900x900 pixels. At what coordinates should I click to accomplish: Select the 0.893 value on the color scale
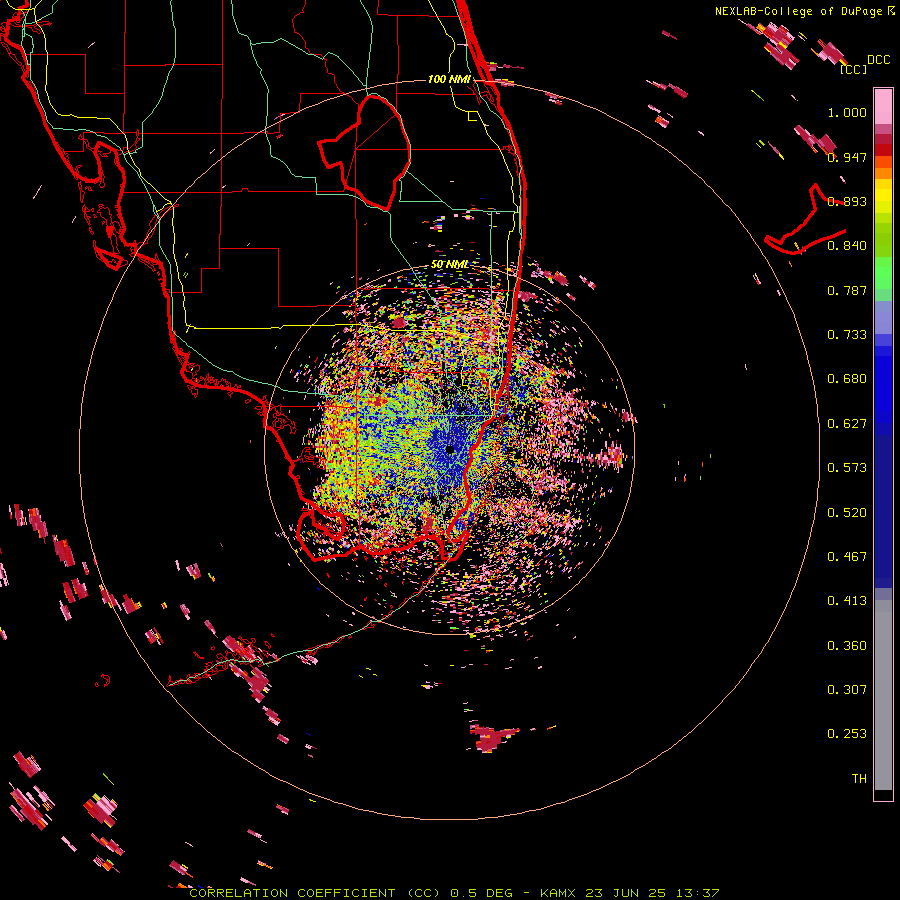(847, 201)
